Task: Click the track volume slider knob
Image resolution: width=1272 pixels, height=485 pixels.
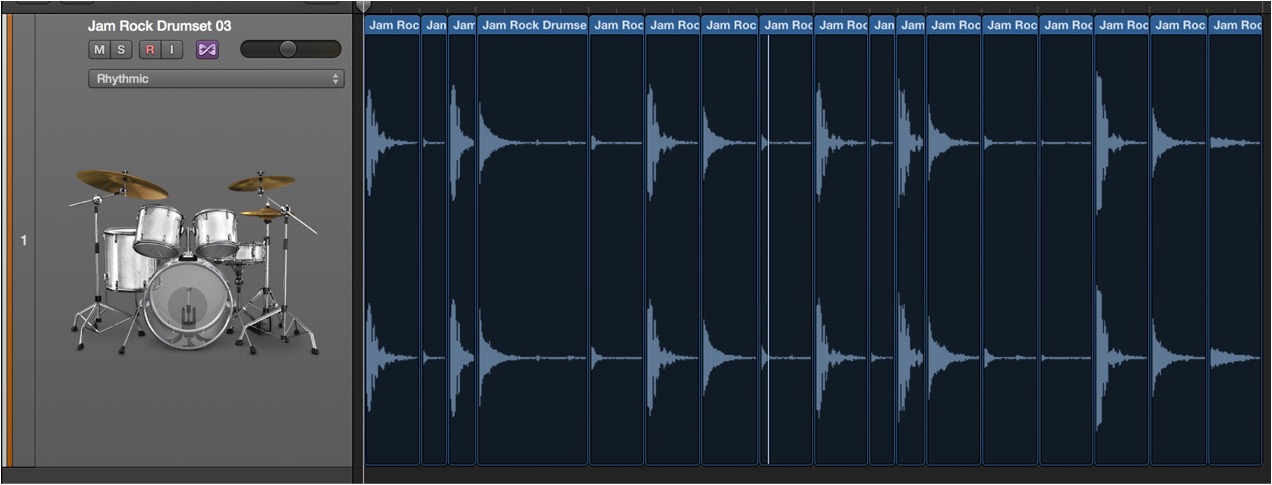Action: (288, 49)
